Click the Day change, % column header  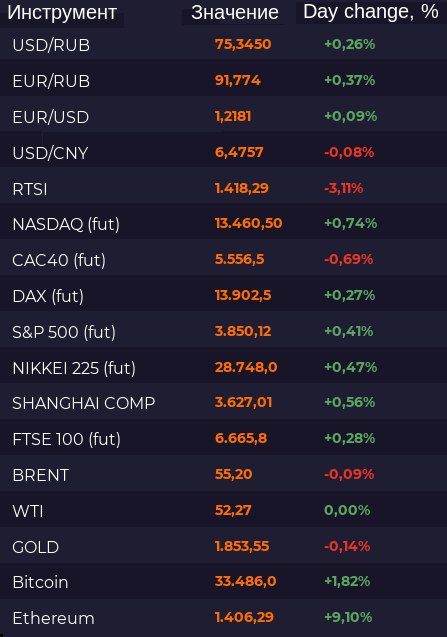(x=371, y=12)
